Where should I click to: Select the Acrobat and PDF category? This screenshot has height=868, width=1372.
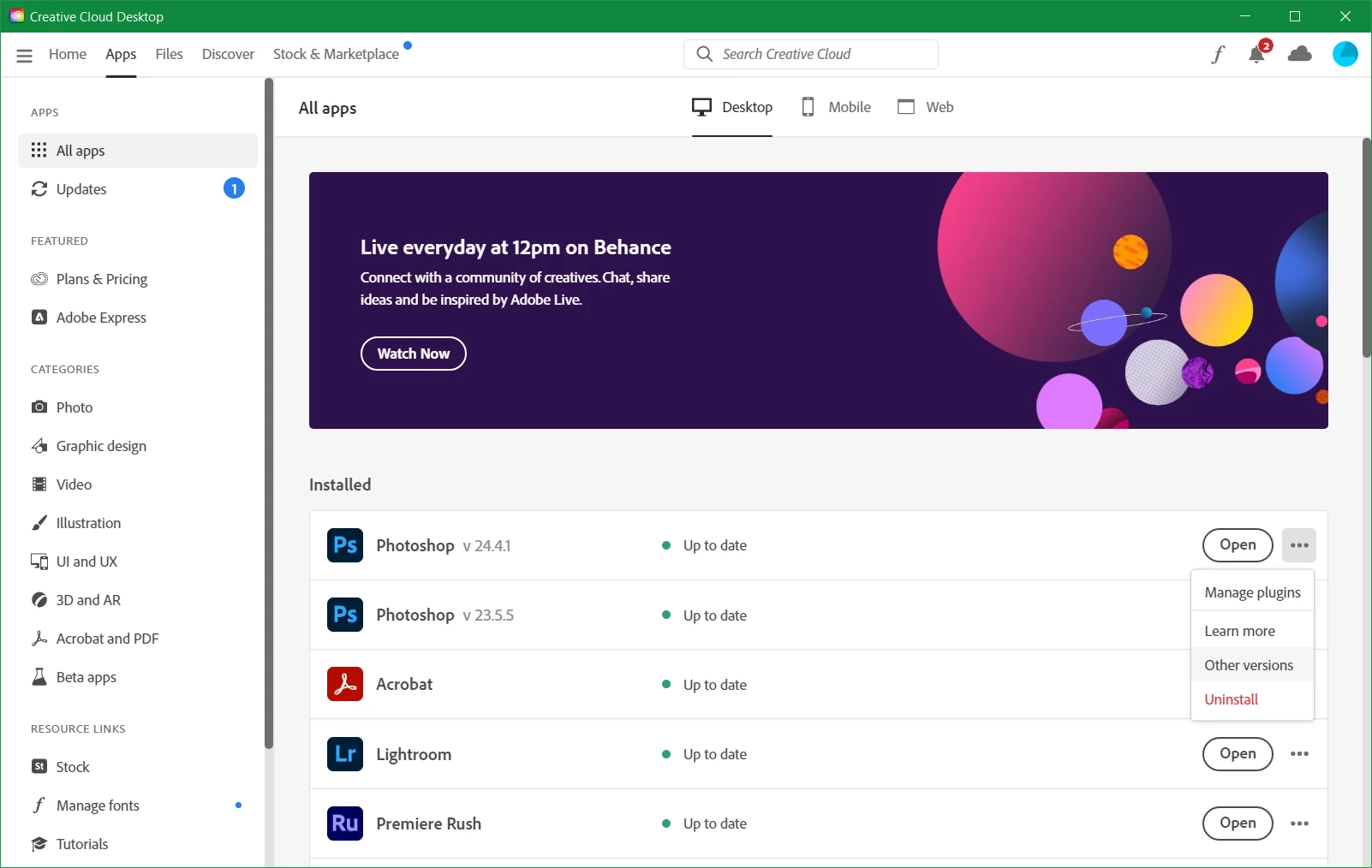(x=137, y=639)
